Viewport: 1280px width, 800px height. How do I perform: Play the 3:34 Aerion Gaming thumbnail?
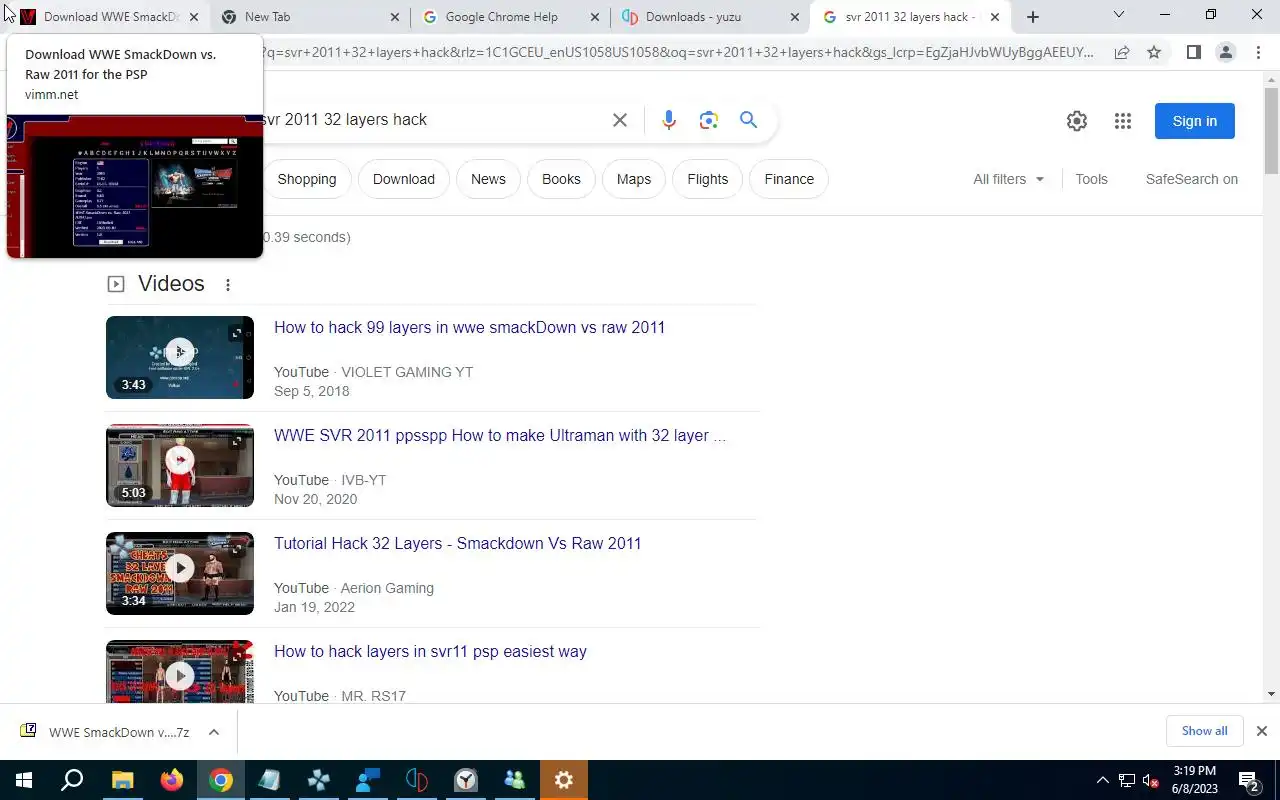click(180, 573)
